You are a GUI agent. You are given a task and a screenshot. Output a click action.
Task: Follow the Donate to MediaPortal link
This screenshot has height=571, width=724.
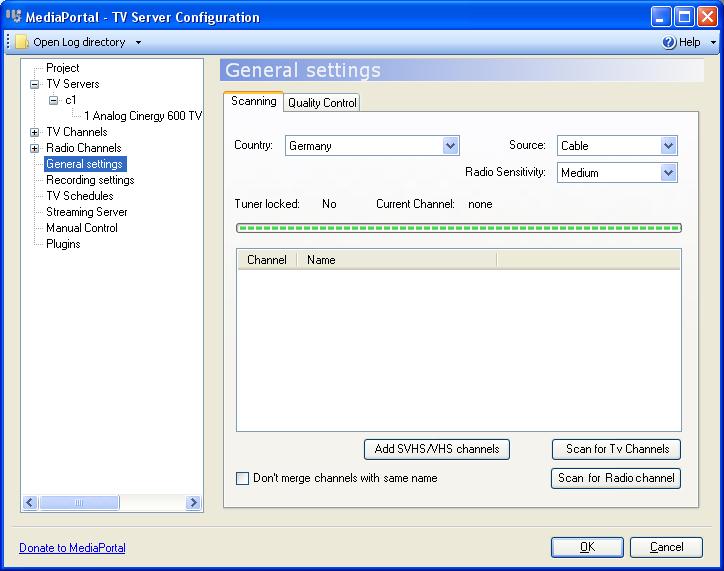click(72, 547)
